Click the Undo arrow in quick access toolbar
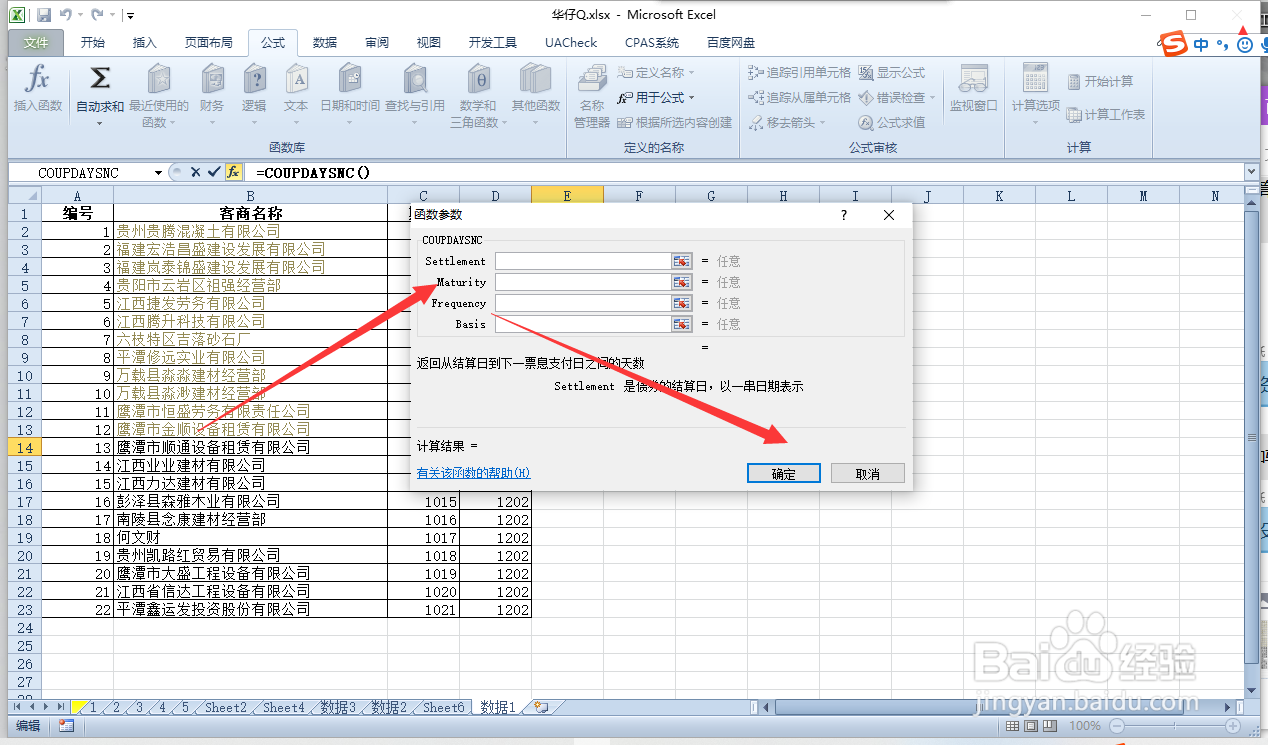Image resolution: width=1268 pixels, height=745 pixels. point(66,15)
